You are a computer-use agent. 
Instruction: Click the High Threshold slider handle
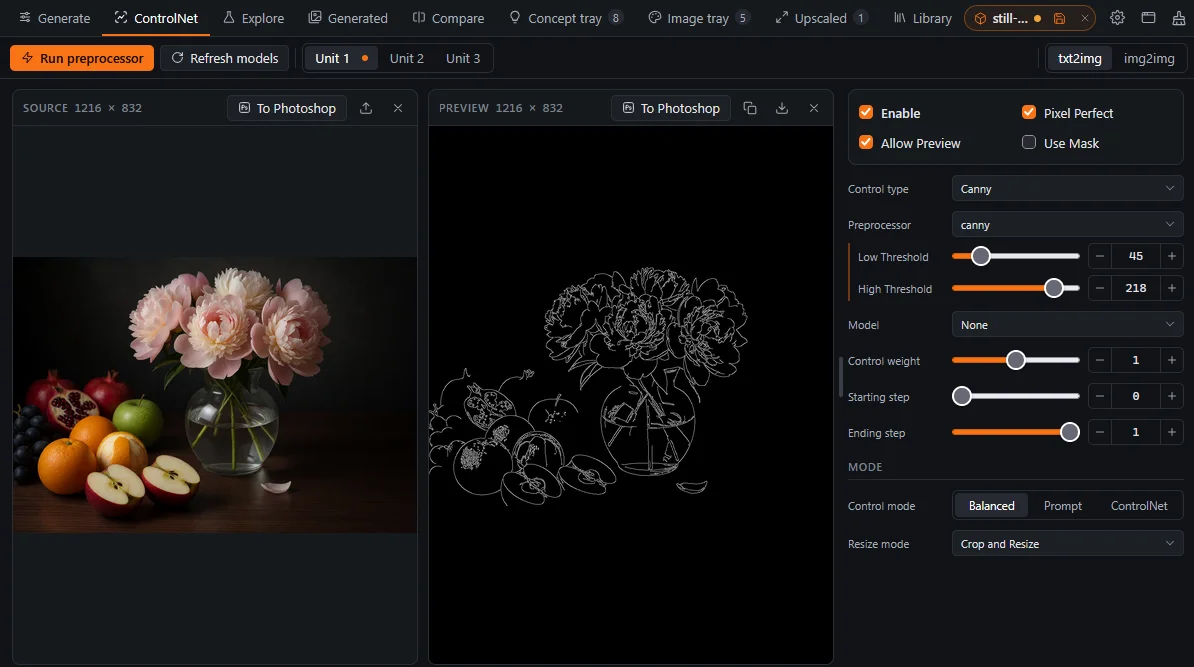click(x=1054, y=288)
